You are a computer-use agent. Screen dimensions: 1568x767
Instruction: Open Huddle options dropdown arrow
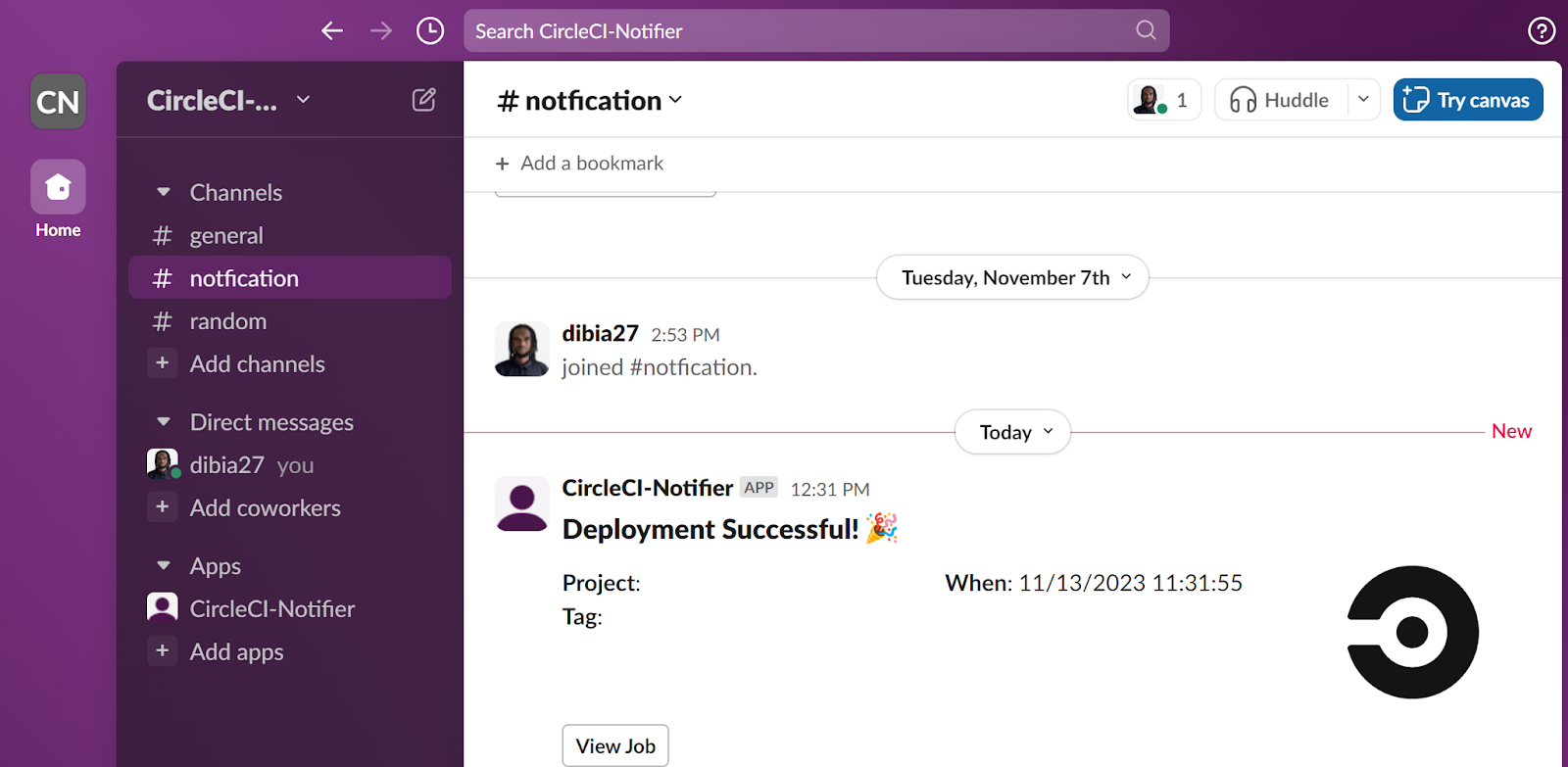click(1363, 100)
